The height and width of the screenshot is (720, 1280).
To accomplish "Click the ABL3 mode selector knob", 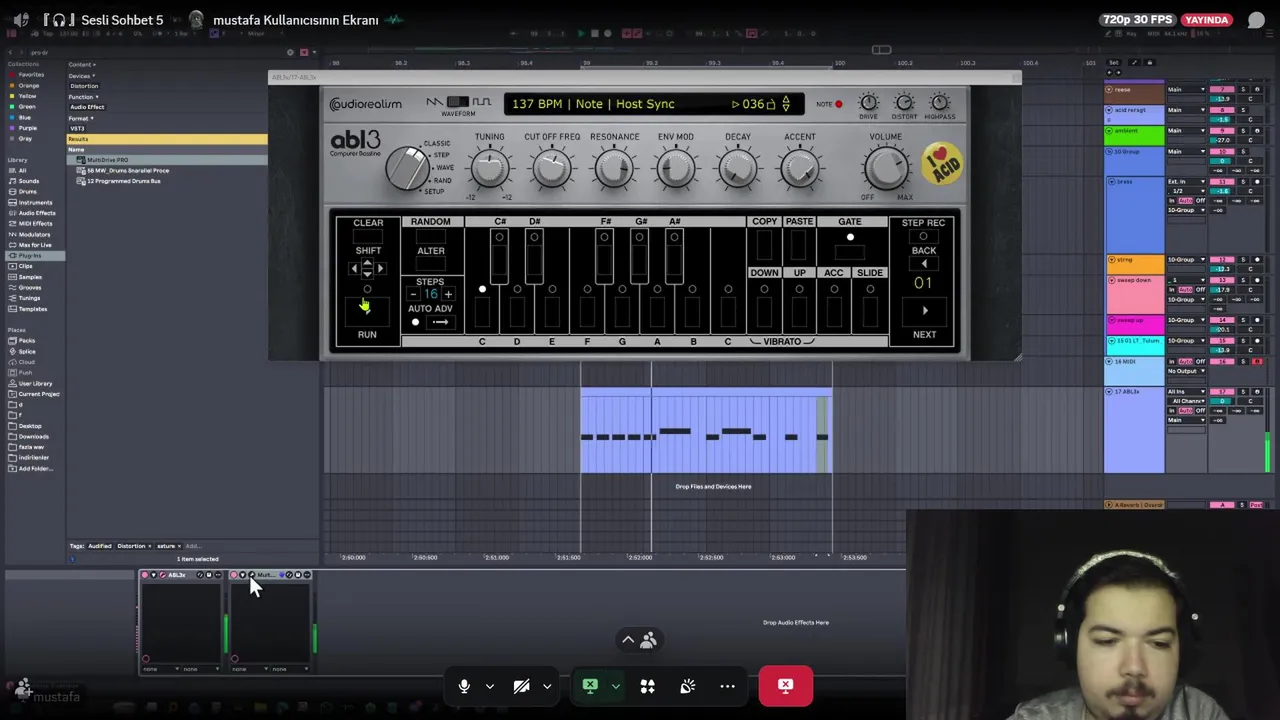I will coord(407,168).
